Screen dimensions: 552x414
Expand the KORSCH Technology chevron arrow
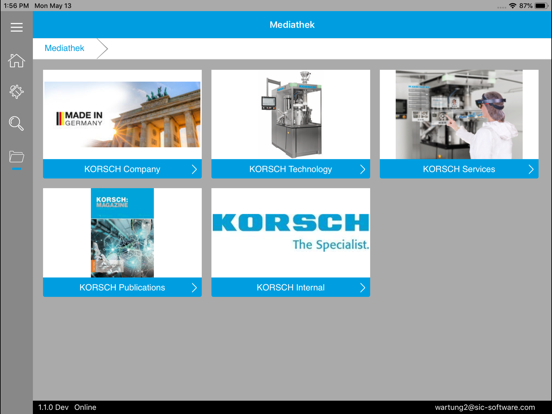pos(363,169)
